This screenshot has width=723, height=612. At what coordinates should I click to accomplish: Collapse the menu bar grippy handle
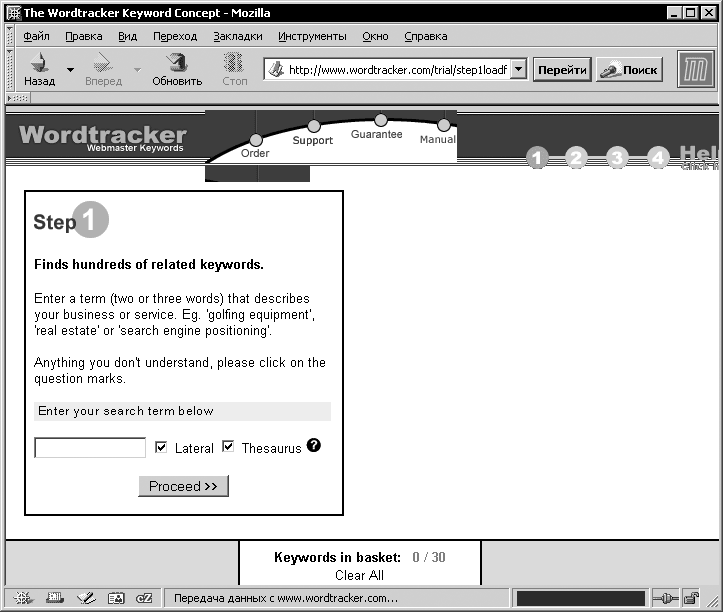tap(9, 36)
